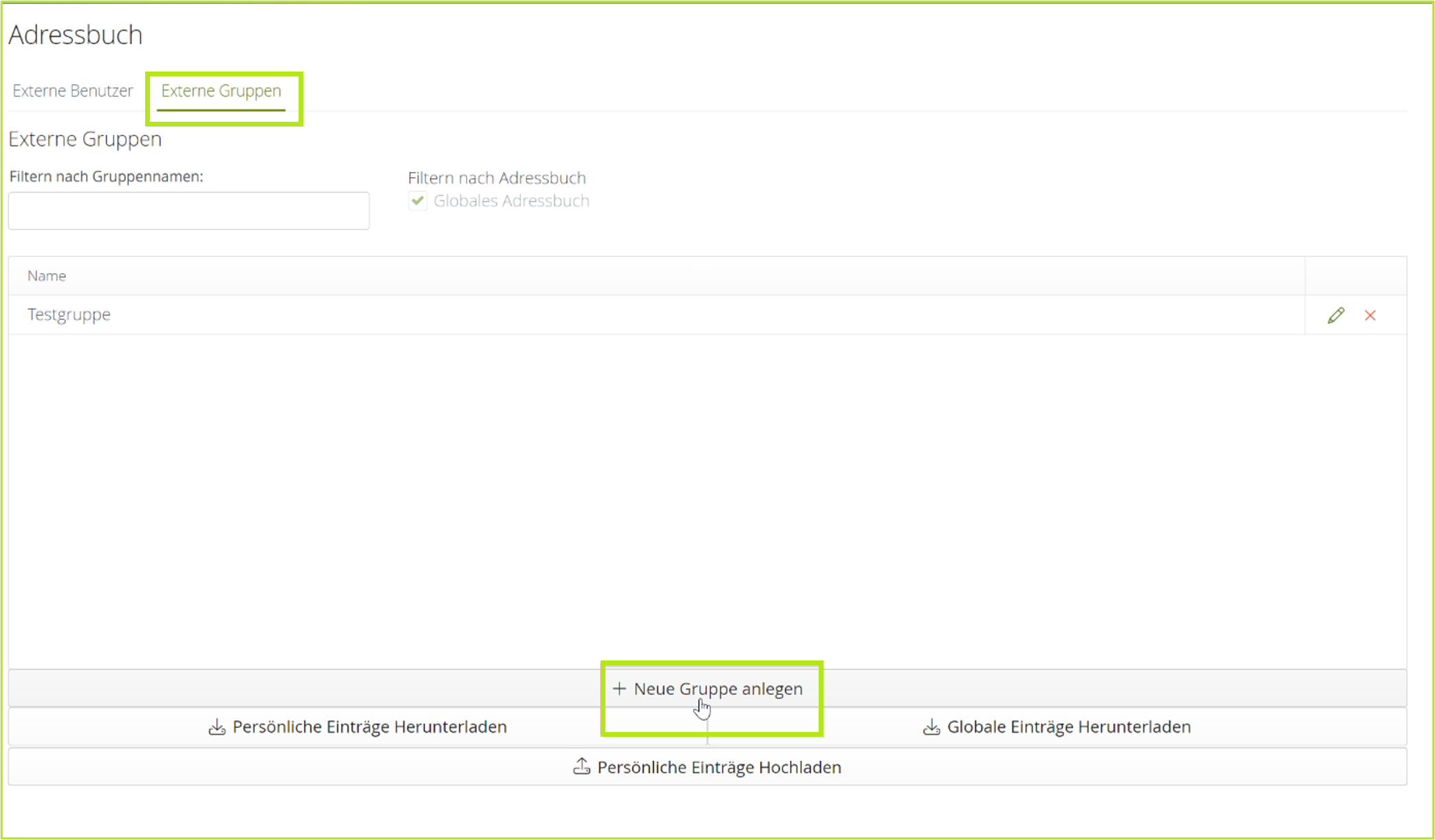Screen dimensions: 1435x840
Task: Click the Externe Gruppen section heading
Action: click(x=85, y=139)
